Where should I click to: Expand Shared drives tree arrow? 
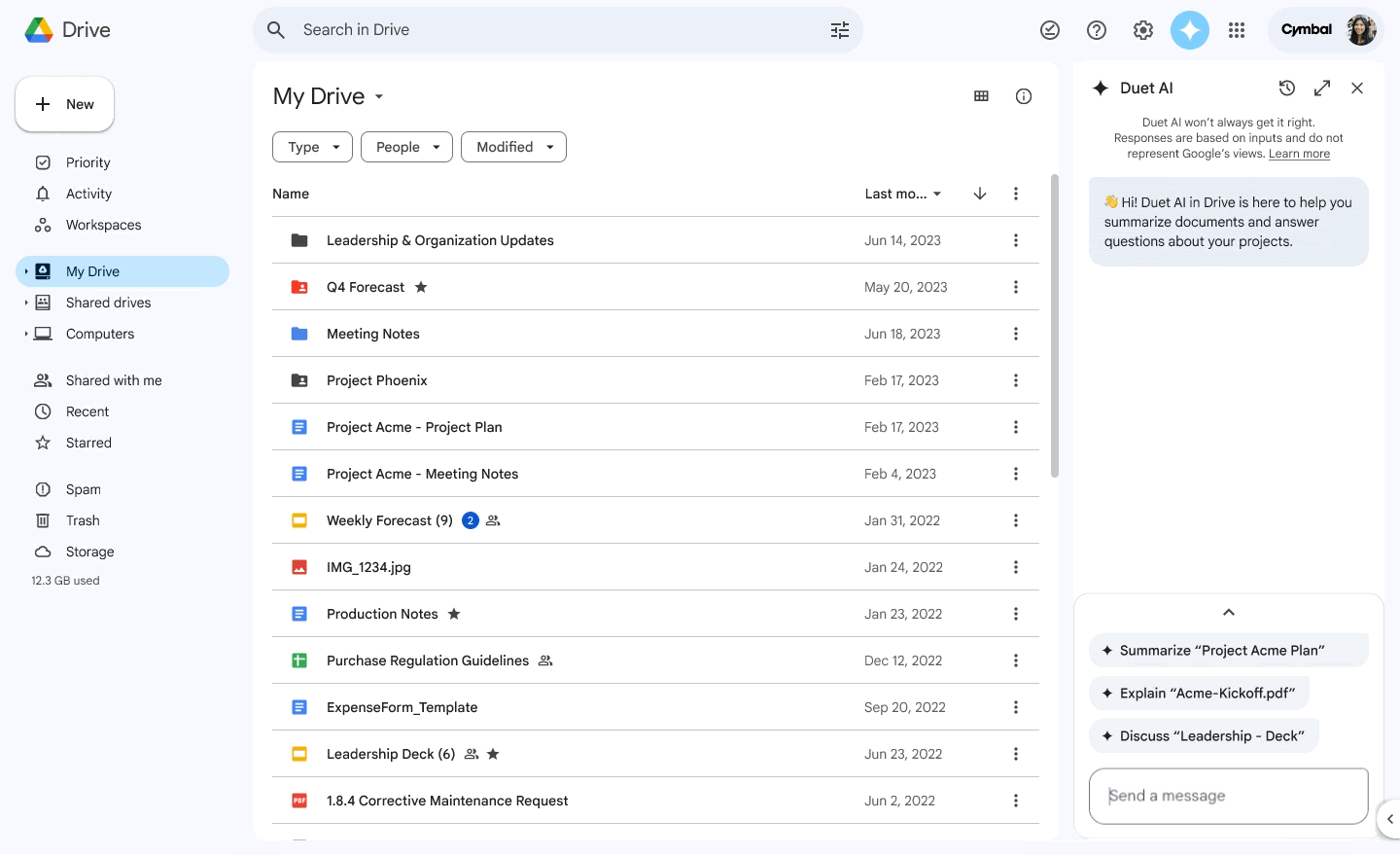coord(26,303)
